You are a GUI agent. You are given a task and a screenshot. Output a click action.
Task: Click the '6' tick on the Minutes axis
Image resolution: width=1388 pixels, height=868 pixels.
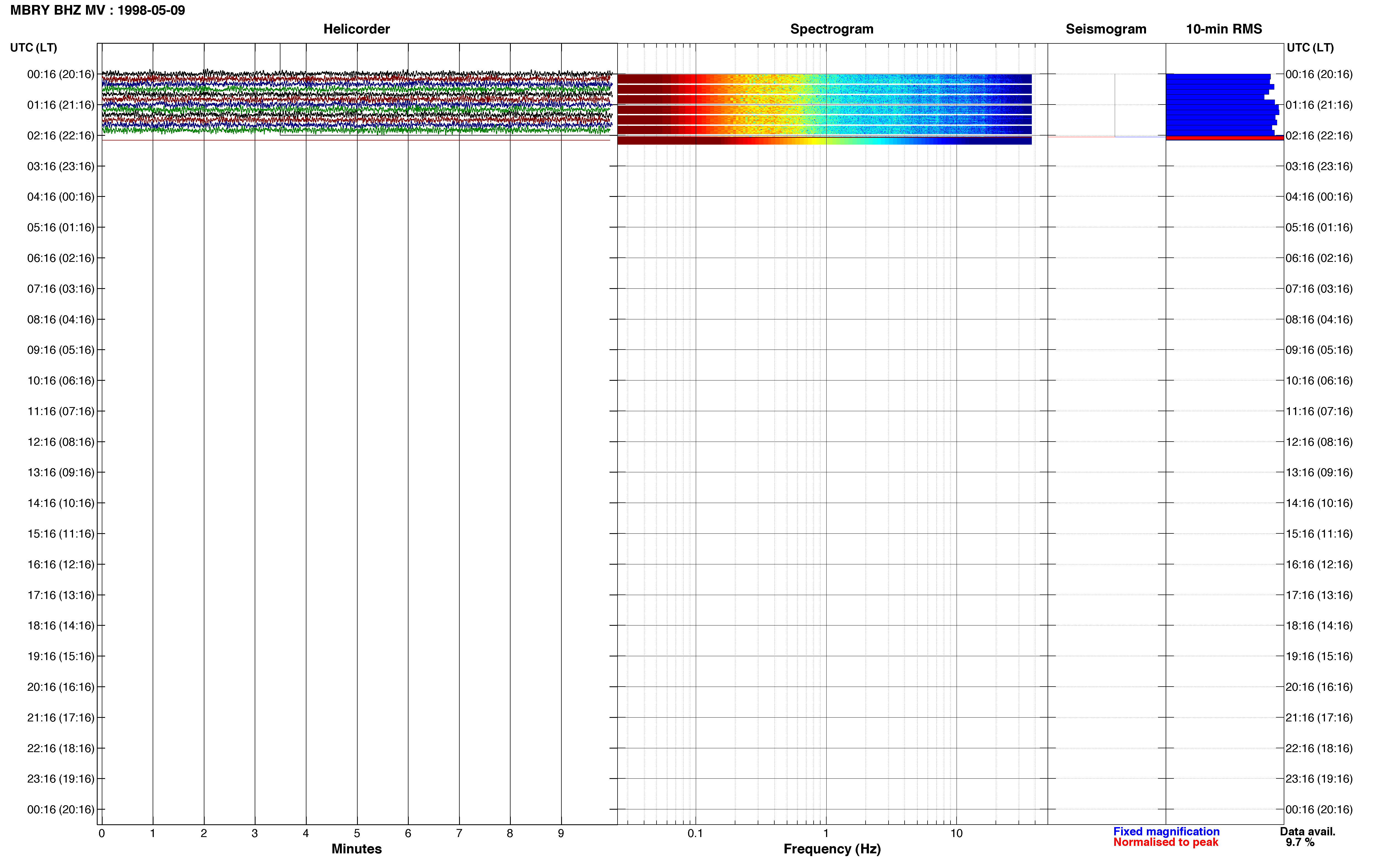[408, 833]
